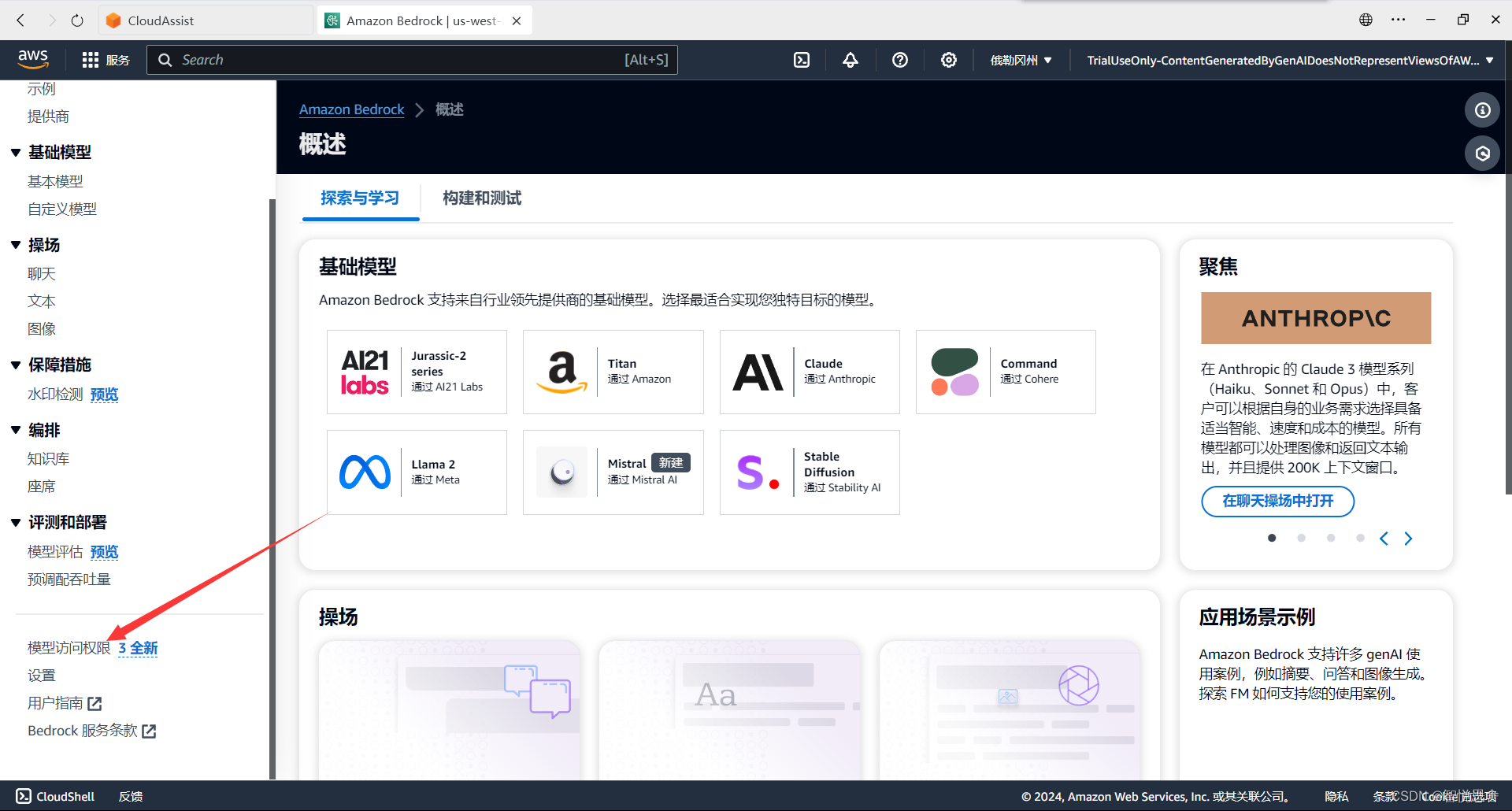Collapse the 操场 sidebar section
Screen dimensions: 1512x811
click(x=16, y=245)
